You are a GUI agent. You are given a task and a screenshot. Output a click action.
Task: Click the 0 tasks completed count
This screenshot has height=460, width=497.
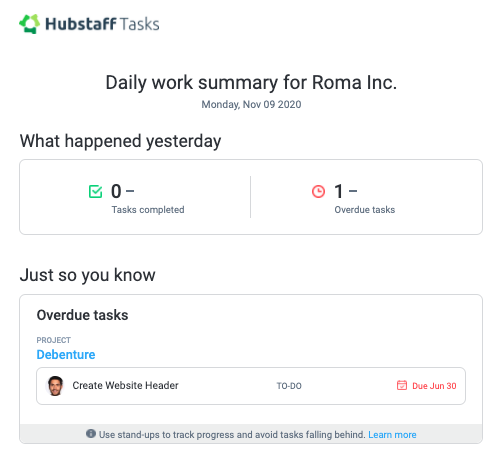116,191
